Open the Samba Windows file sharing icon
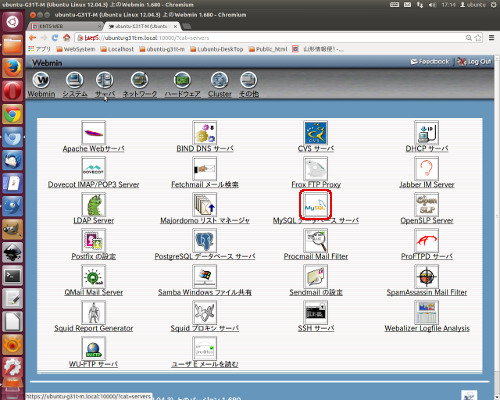 click(x=205, y=276)
